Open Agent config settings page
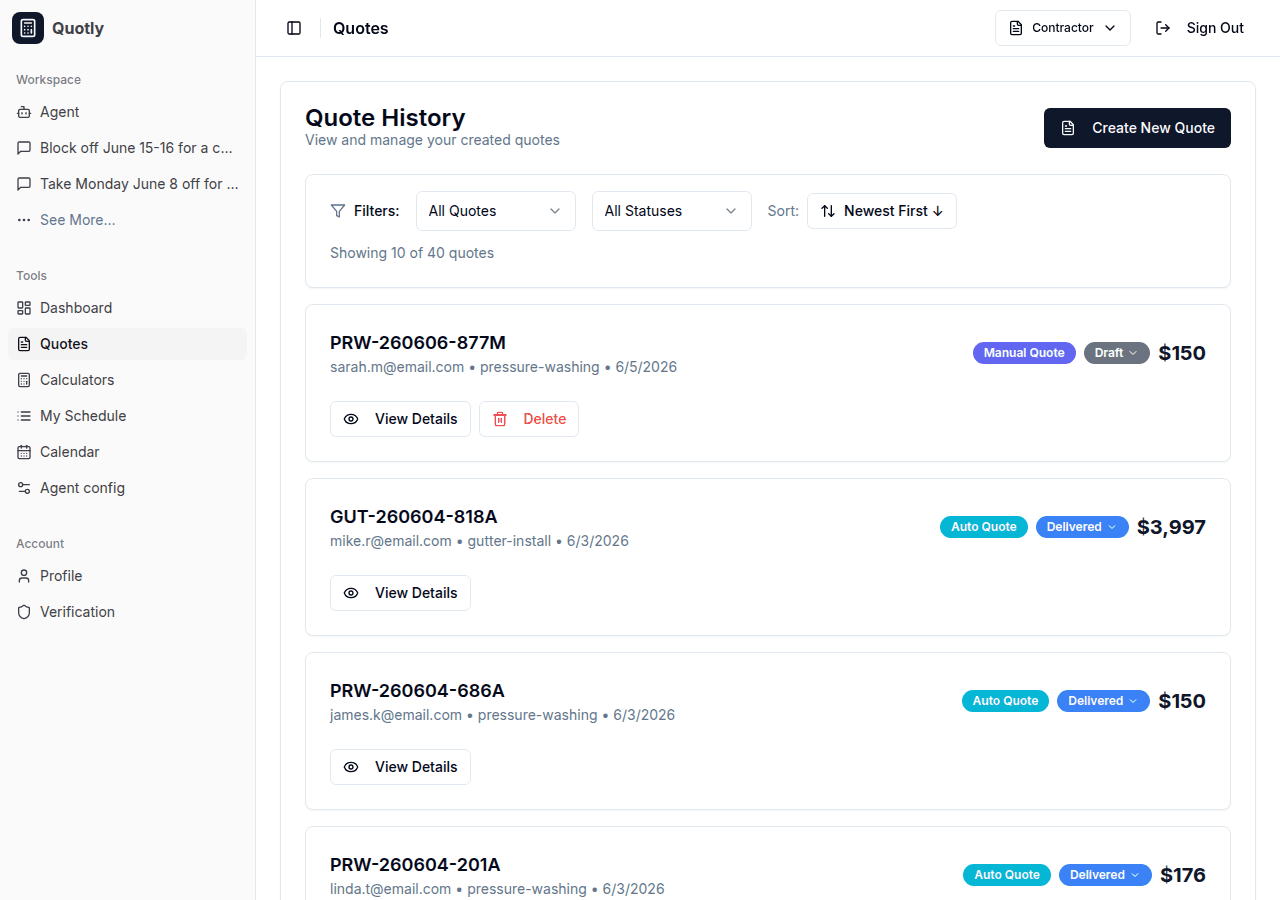Screen dimensions: 1280x900 128,488
